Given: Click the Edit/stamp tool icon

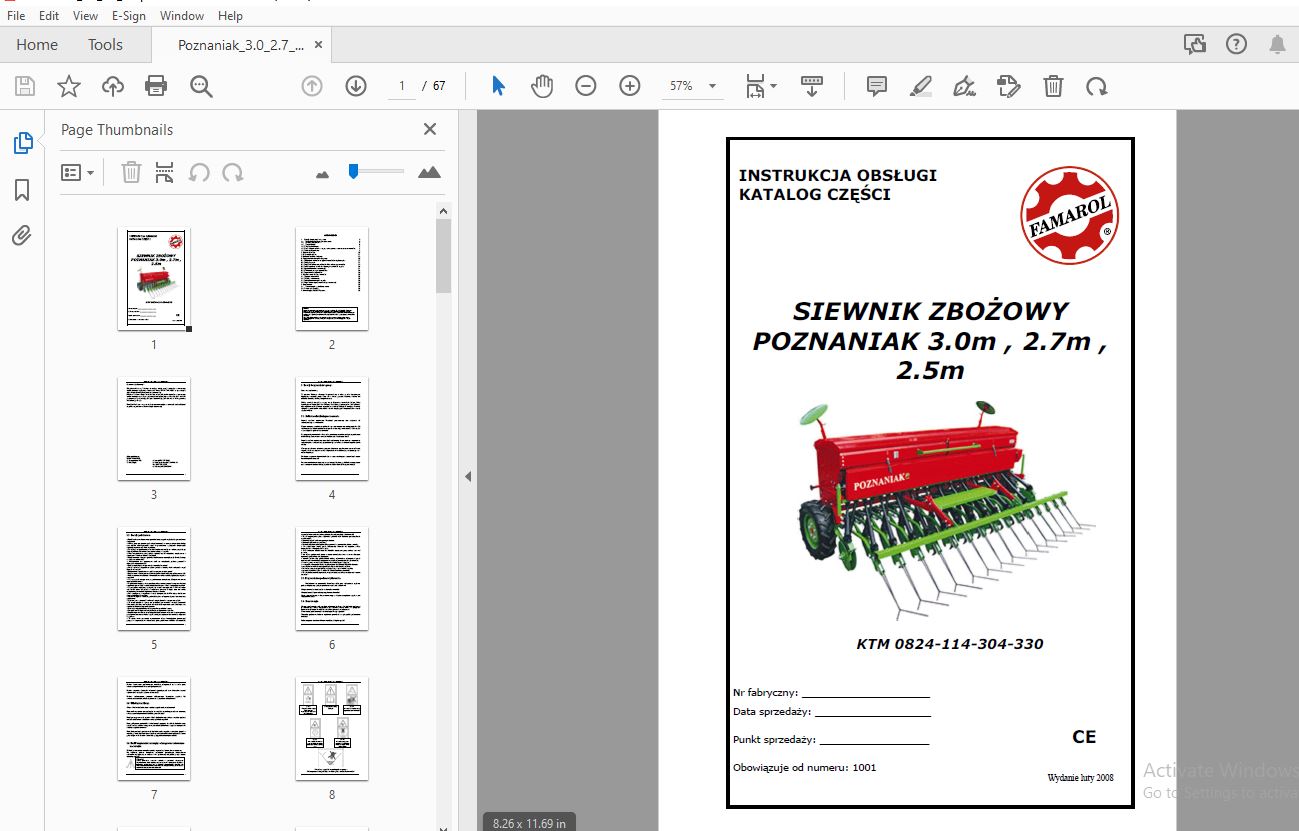Looking at the screenshot, I should (x=1009, y=86).
